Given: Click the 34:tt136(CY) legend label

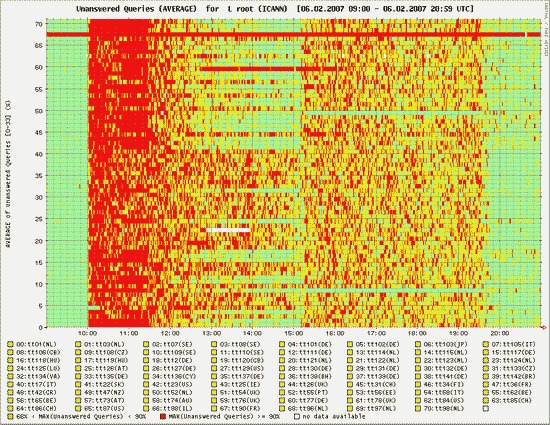Looking at the screenshot, I should click(x=172, y=377).
